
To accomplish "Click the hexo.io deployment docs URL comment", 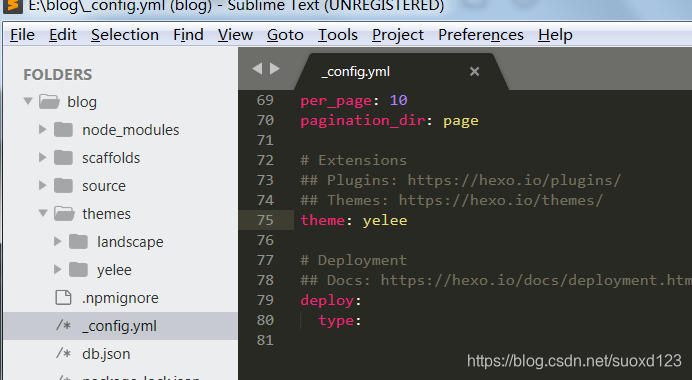I will point(536,280).
